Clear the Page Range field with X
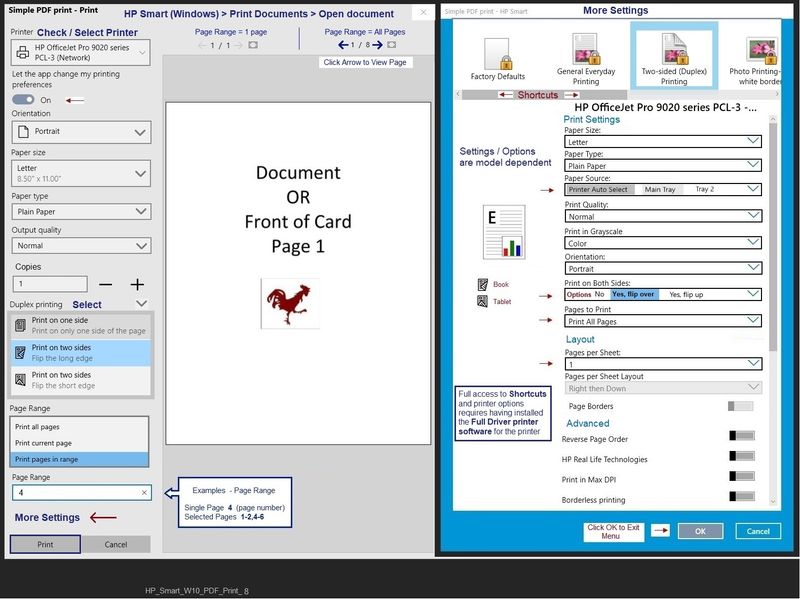The image size is (800, 599). click(x=144, y=492)
